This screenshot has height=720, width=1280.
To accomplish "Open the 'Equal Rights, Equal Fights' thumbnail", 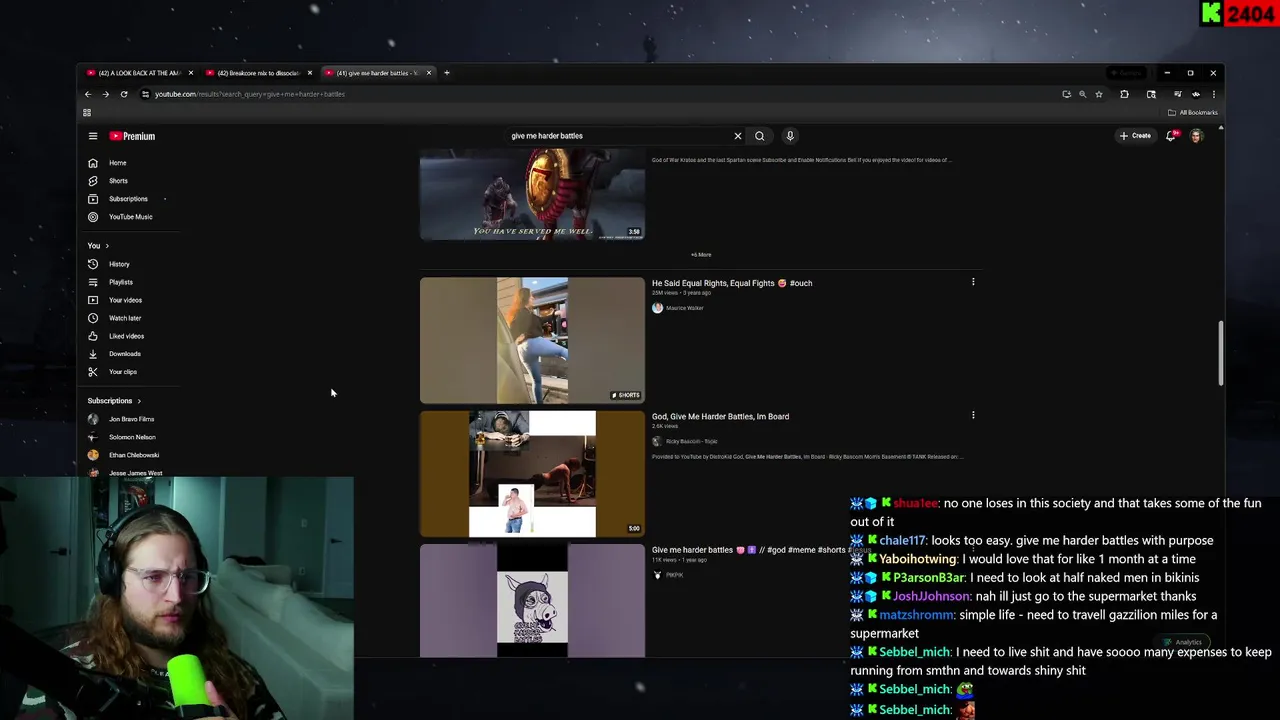I will click(x=532, y=340).
